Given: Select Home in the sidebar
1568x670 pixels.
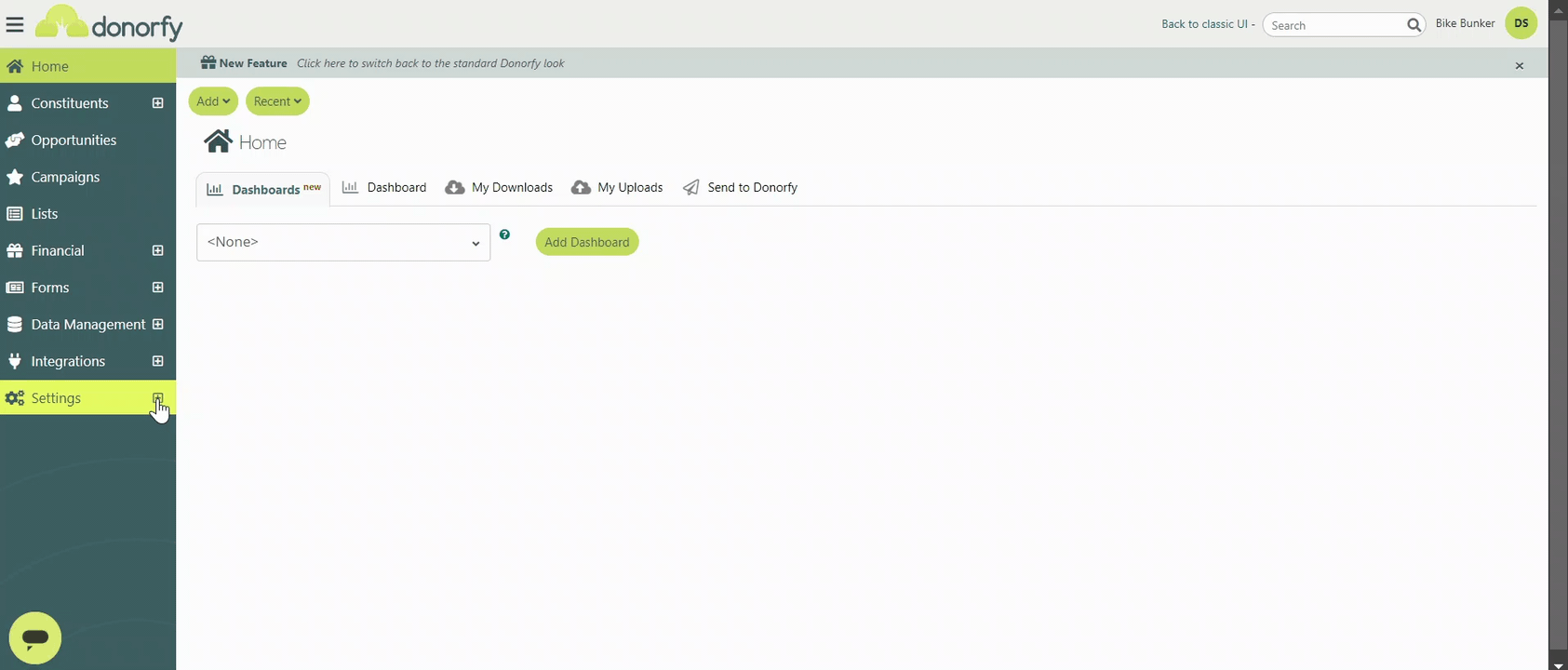Looking at the screenshot, I should [x=87, y=66].
